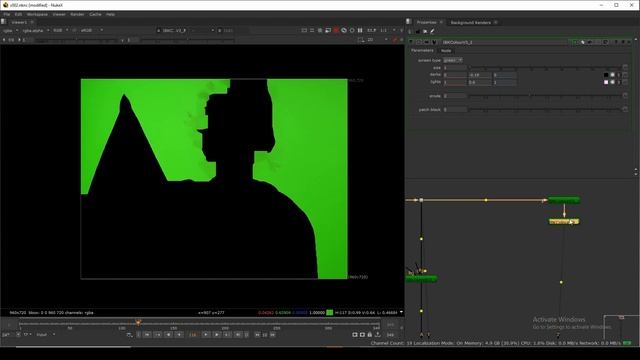Open the darks color wheel picker
The width and height of the screenshot is (640, 360).
(x=613, y=75)
